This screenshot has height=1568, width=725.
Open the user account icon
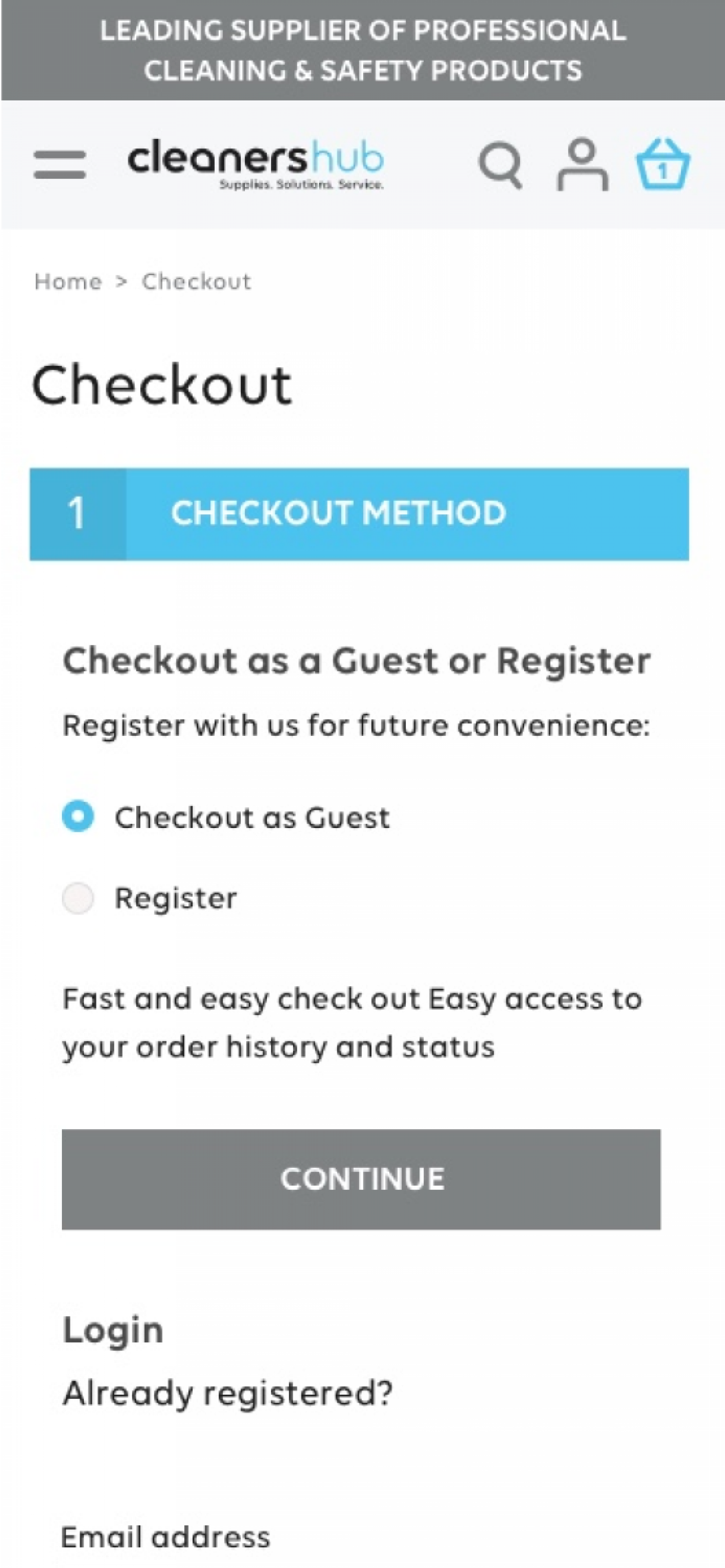[583, 164]
